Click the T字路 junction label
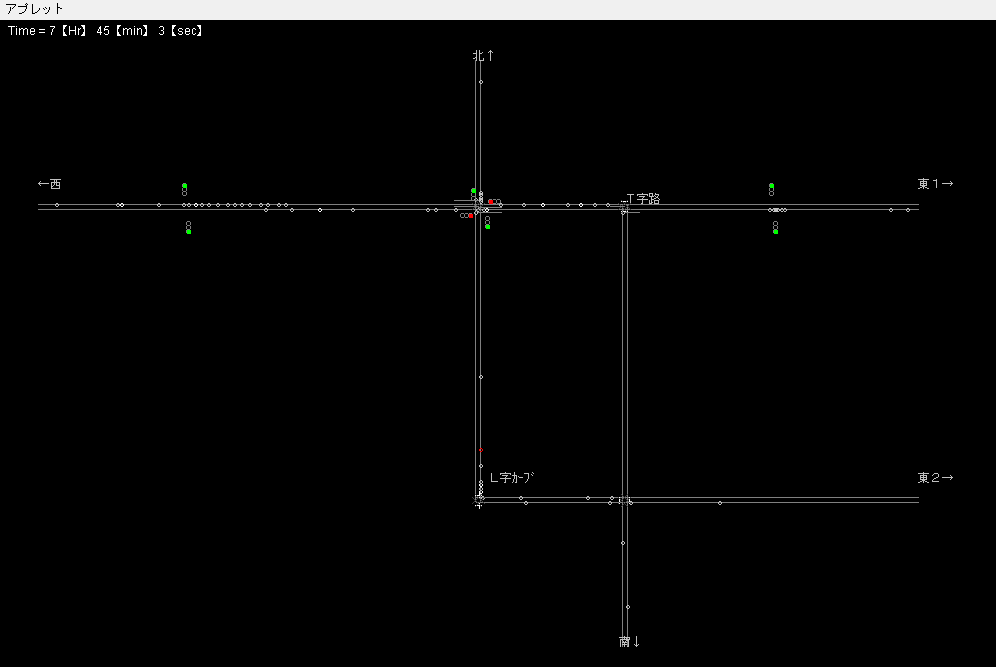Viewport: 996px width, 667px height. pyautogui.click(x=643, y=198)
